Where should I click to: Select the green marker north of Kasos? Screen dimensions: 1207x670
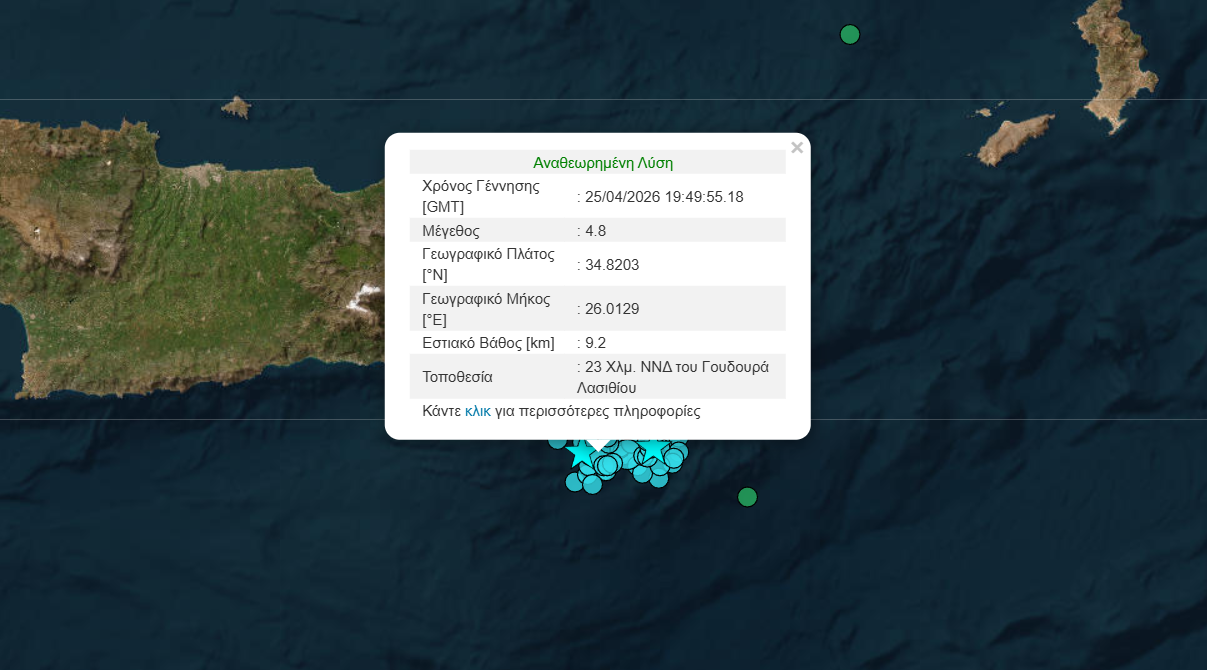click(850, 35)
